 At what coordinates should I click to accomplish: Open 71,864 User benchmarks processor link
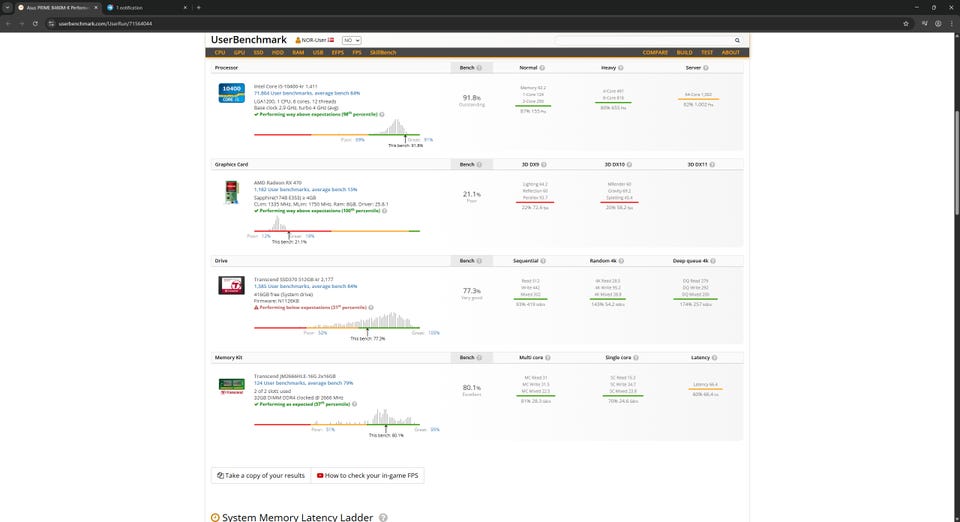click(x=307, y=93)
